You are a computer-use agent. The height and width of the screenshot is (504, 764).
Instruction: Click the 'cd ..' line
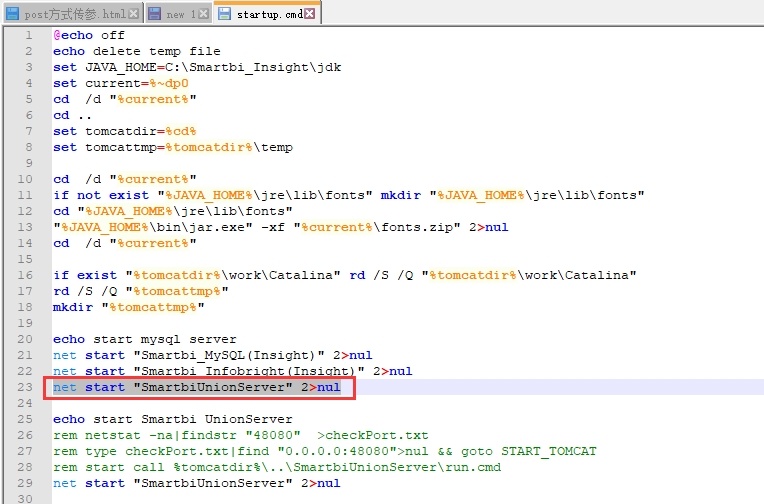coord(72,116)
